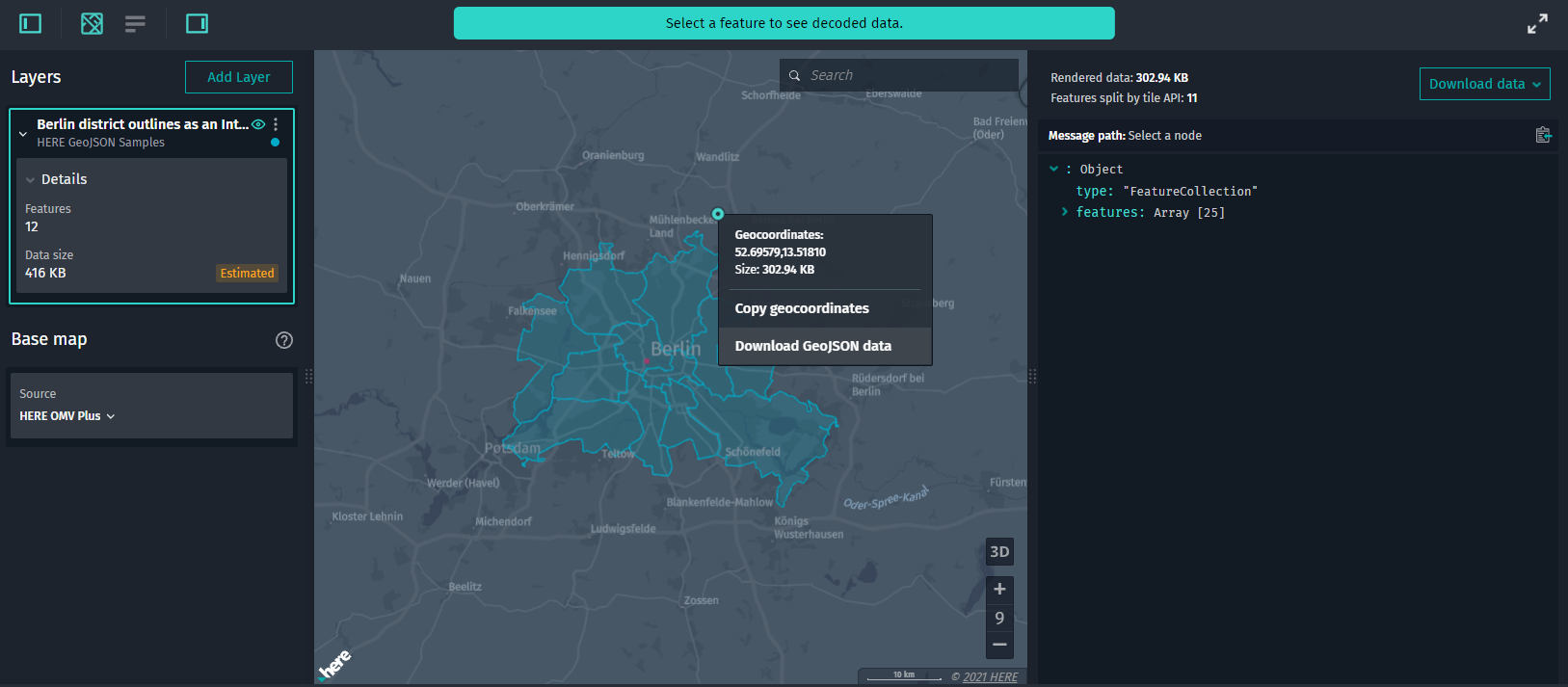Toggle the right sidebar panel icon

[x=197, y=23]
